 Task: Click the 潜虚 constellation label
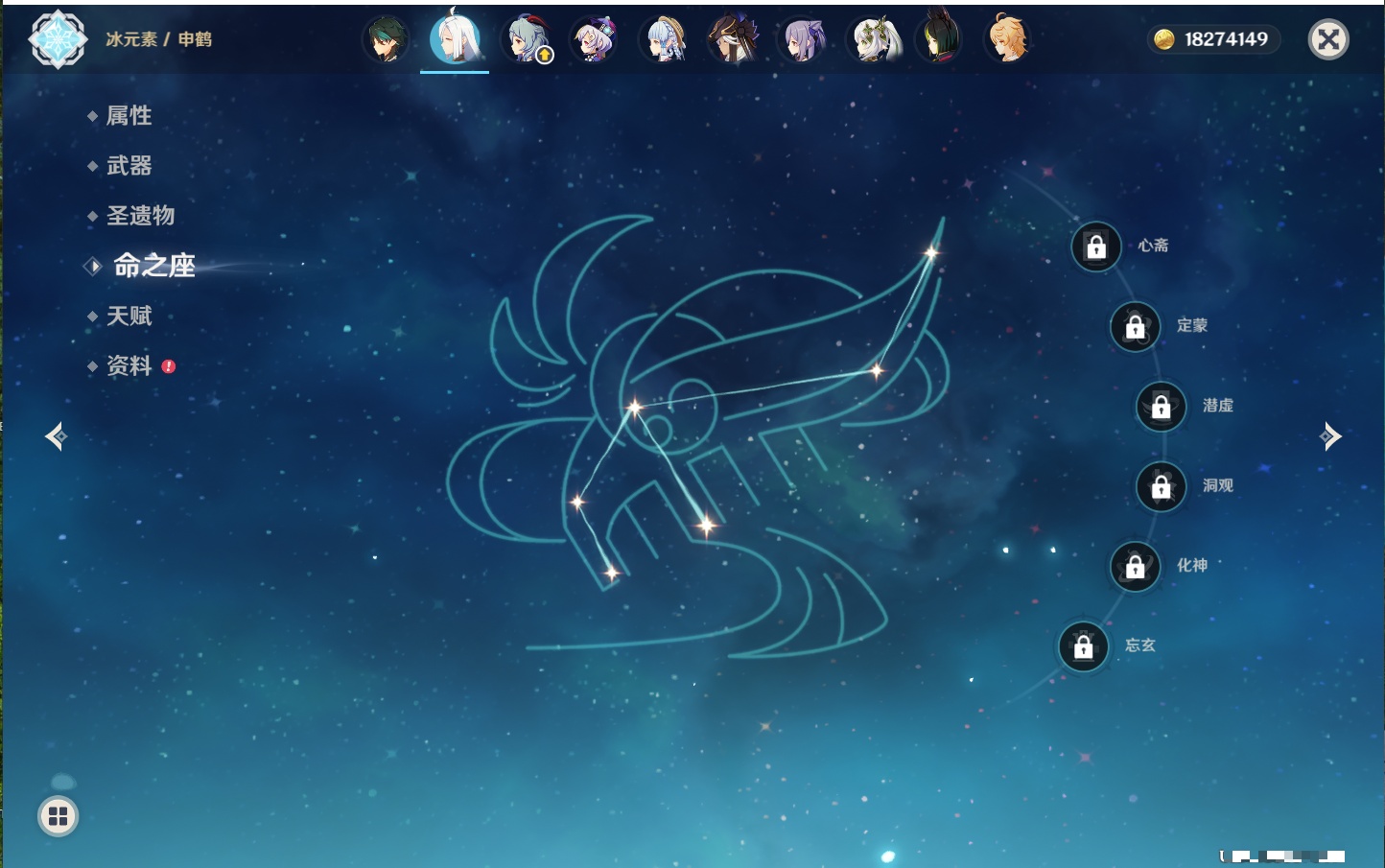(1218, 406)
